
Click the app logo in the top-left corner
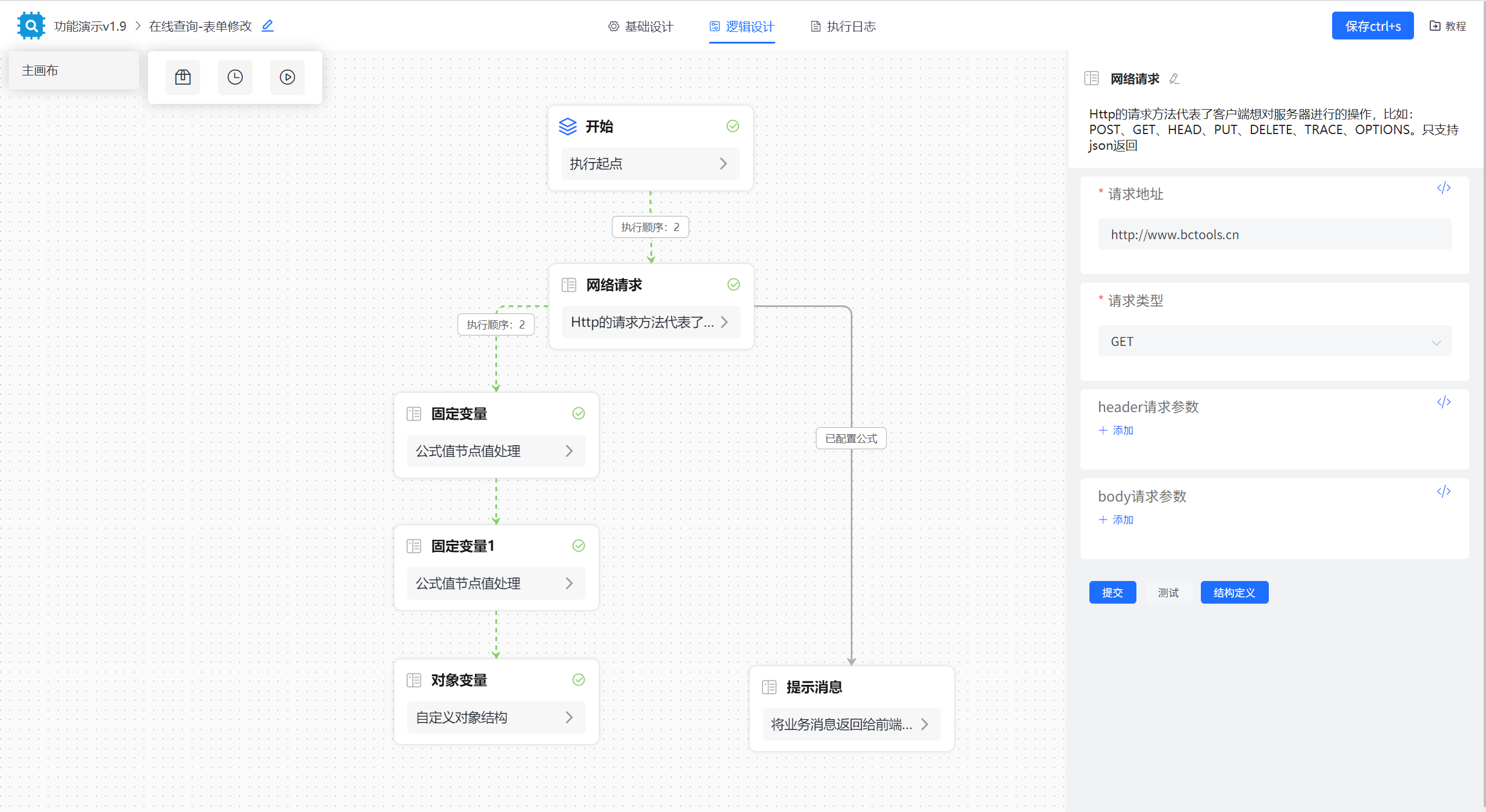[x=30, y=25]
